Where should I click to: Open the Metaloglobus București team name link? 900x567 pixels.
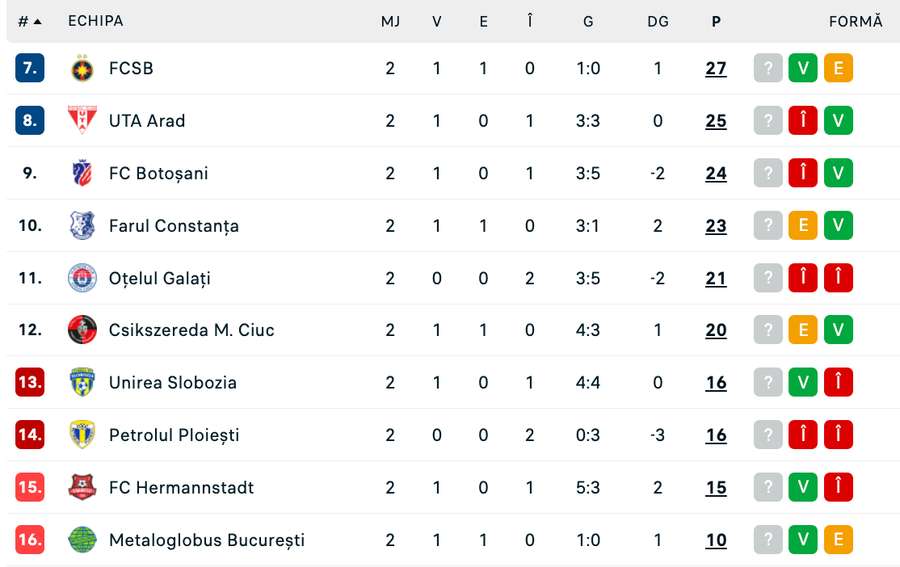coord(207,540)
